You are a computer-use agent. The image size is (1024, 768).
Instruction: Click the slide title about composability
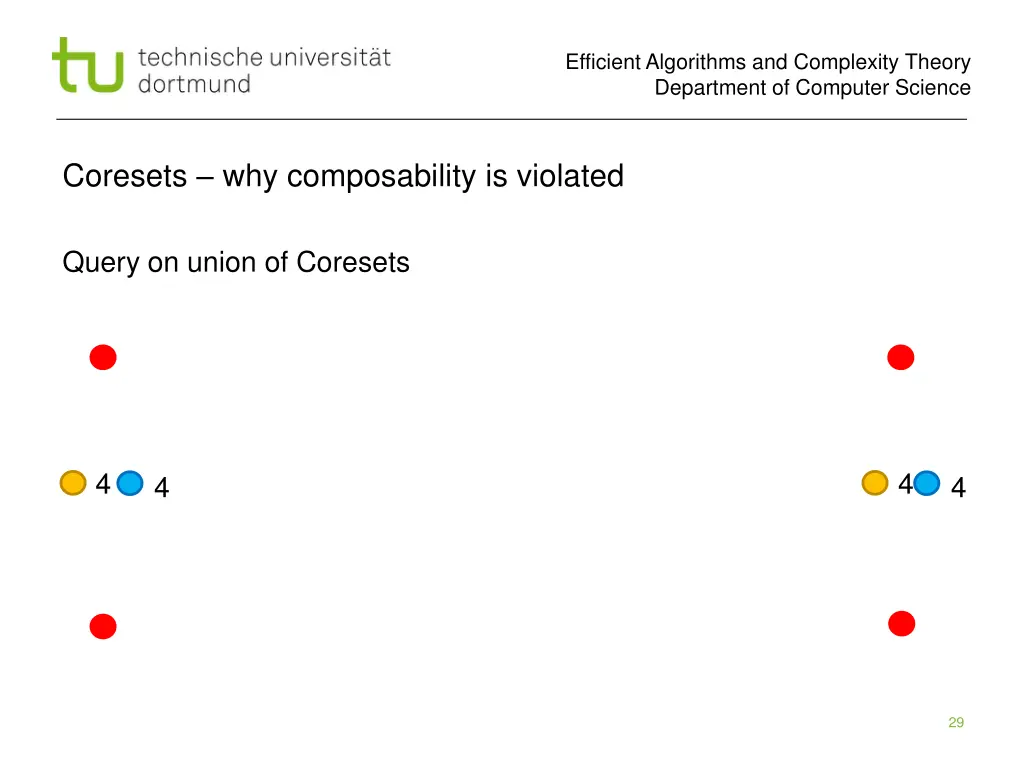click(x=343, y=176)
